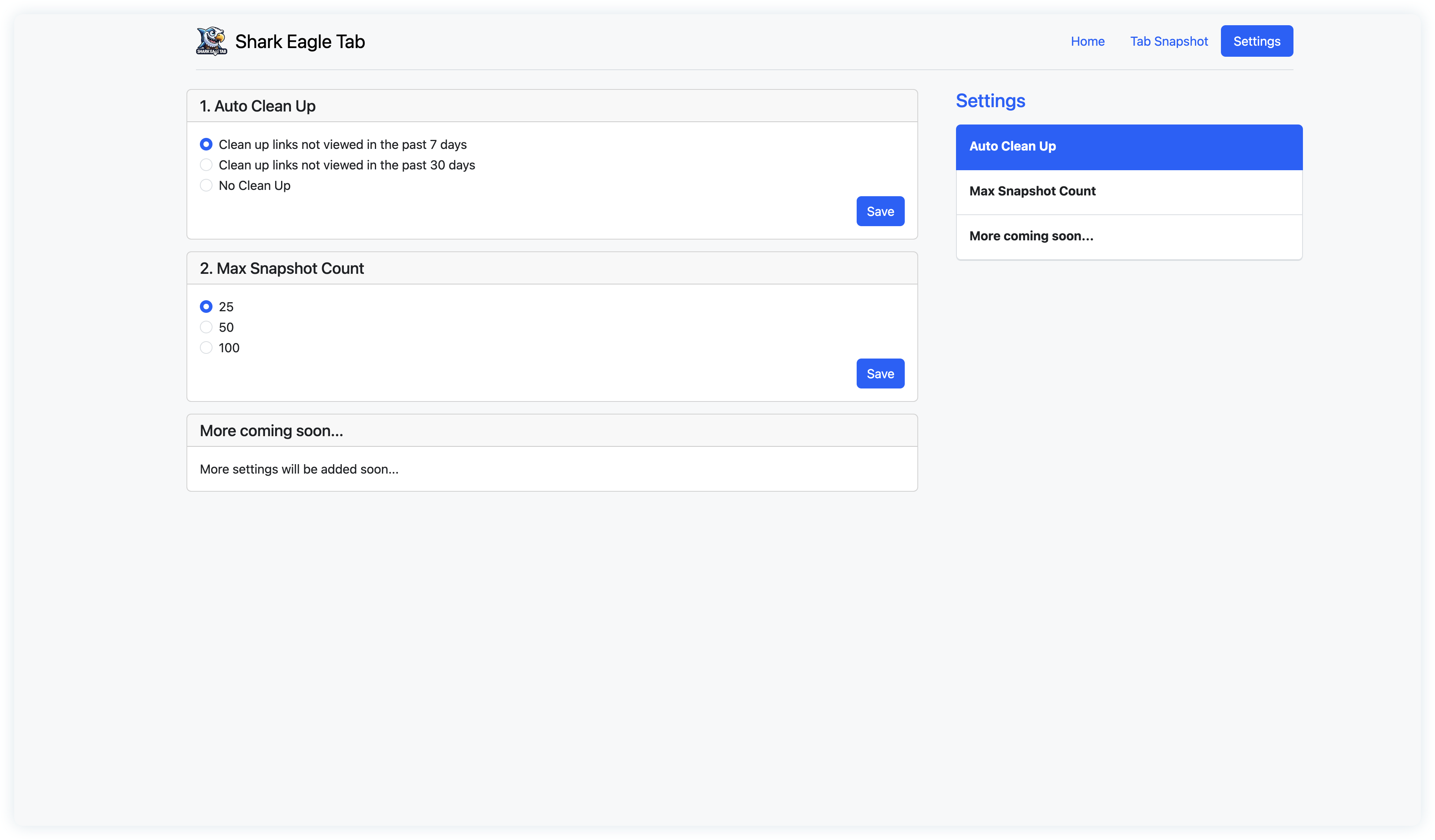Viewport: 1435px width, 840px height.
Task: Click the More coming soon card header
Action: coord(271,431)
